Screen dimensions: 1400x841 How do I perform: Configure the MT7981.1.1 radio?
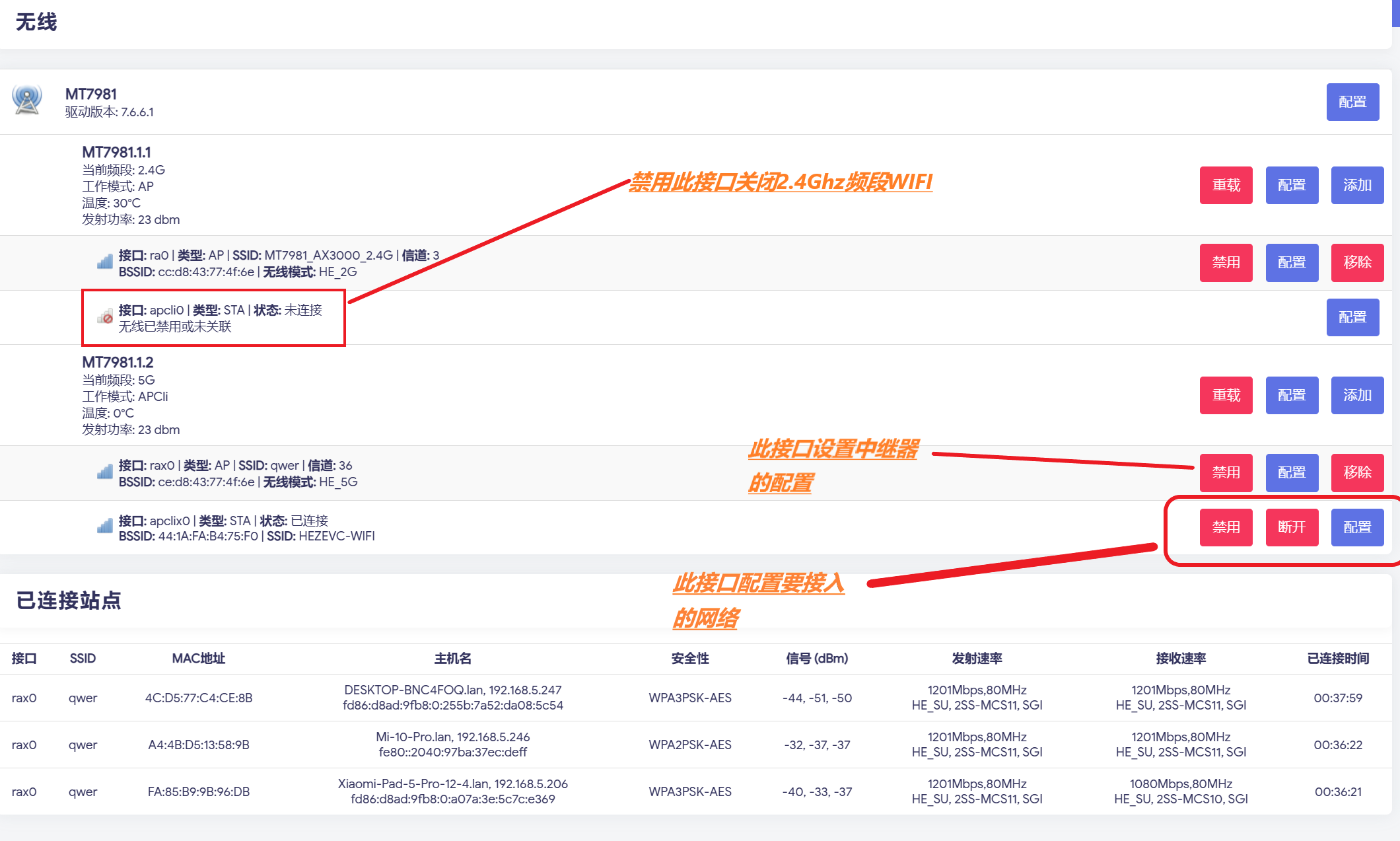pyautogui.click(x=1292, y=185)
